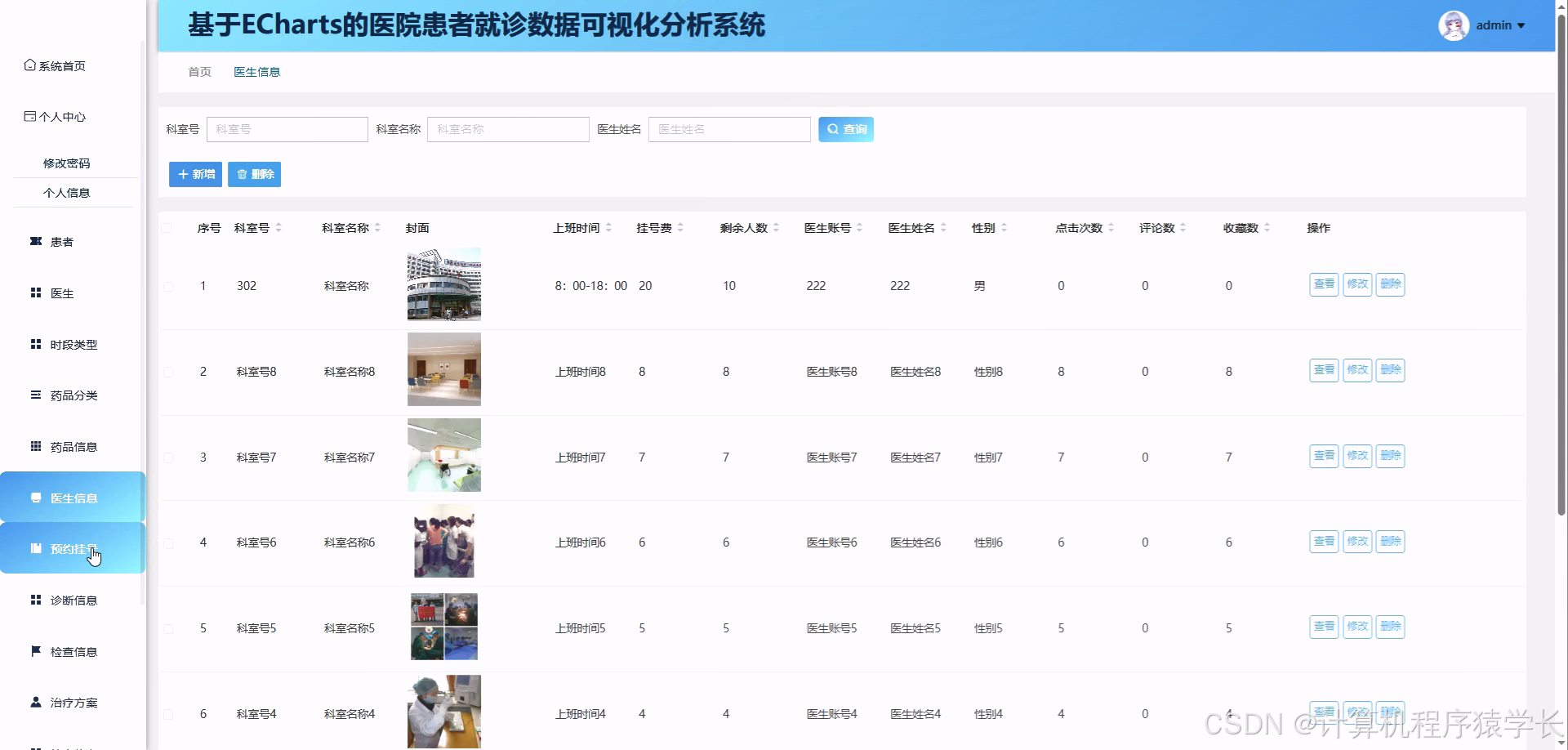Screen dimensions: 1568x750
Task: Switch to the 首页 tab
Action: tap(198, 72)
